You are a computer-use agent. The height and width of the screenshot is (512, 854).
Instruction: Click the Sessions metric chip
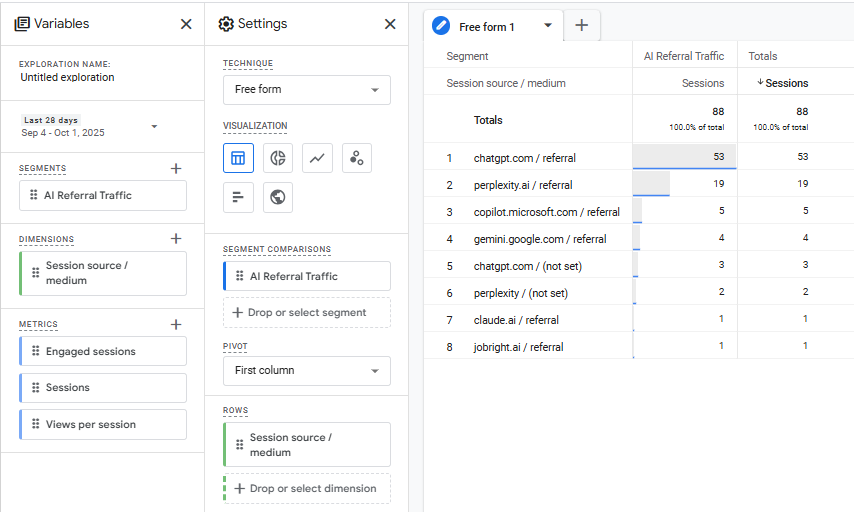click(103, 388)
